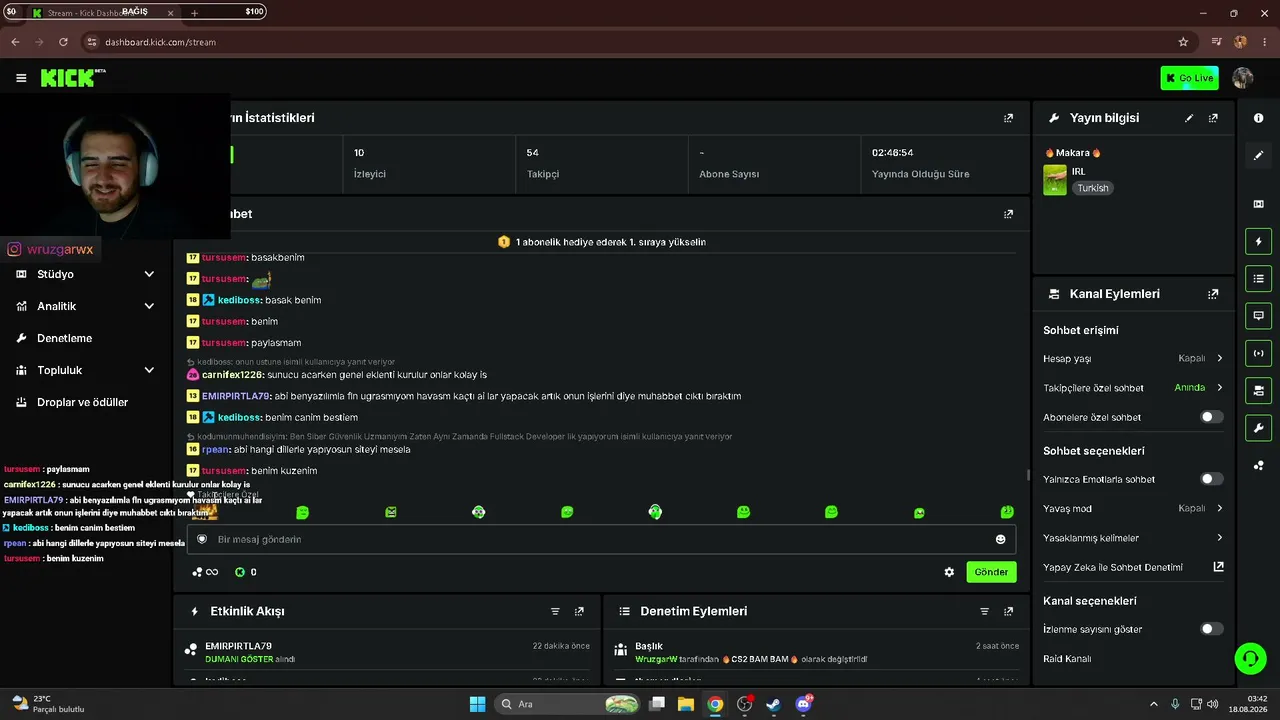This screenshot has width=1280, height=720.
Task: Pop out the Denetim Eylemleri panel
Action: [x=1008, y=611]
